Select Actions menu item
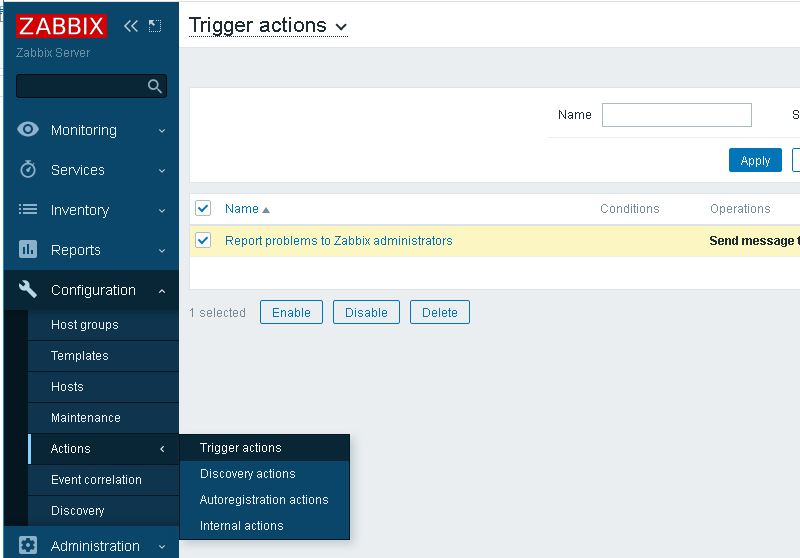800x558 pixels. [104, 449]
